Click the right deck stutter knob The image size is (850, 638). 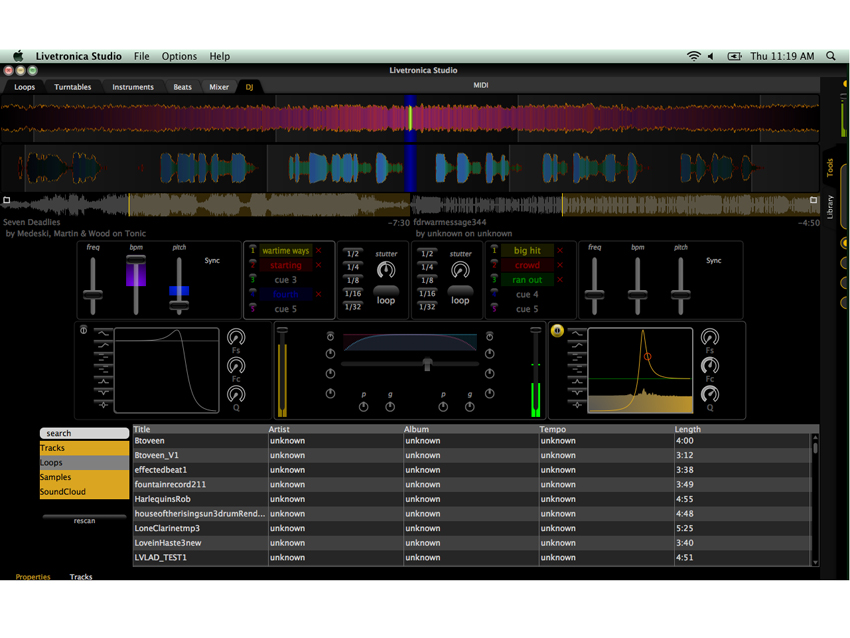(x=460, y=269)
